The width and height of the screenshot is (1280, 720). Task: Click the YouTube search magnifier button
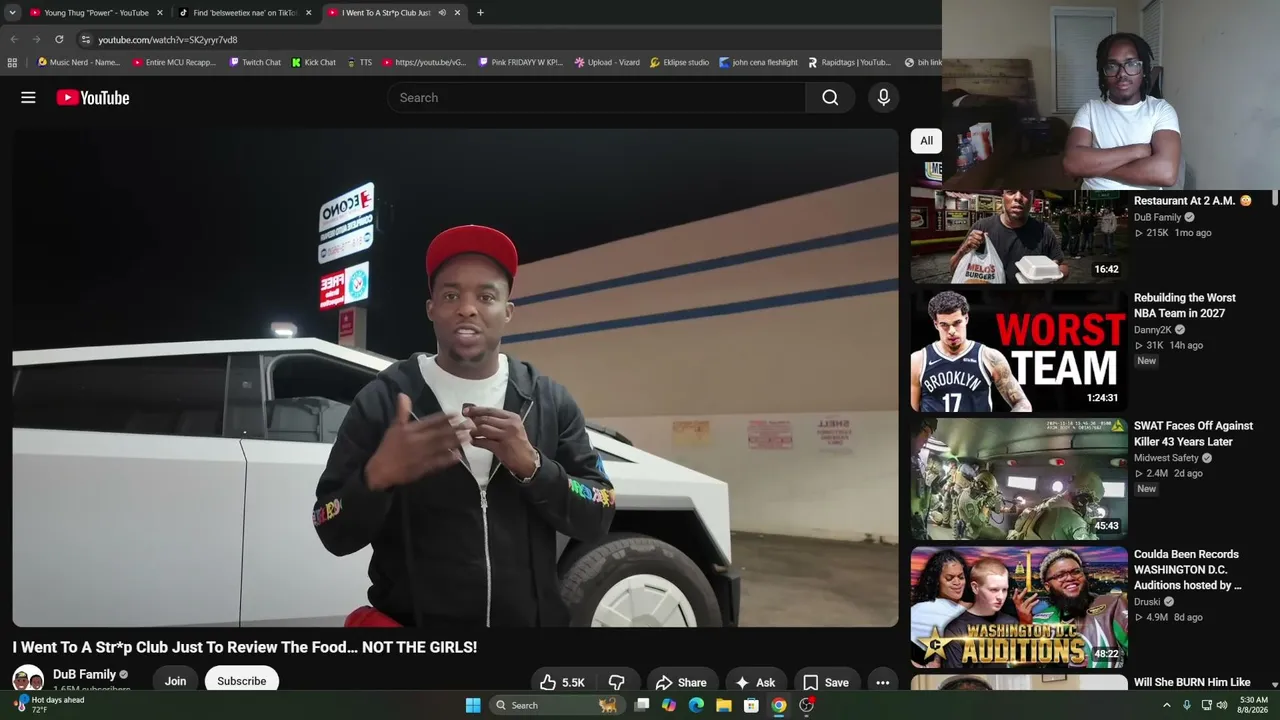[x=830, y=97]
